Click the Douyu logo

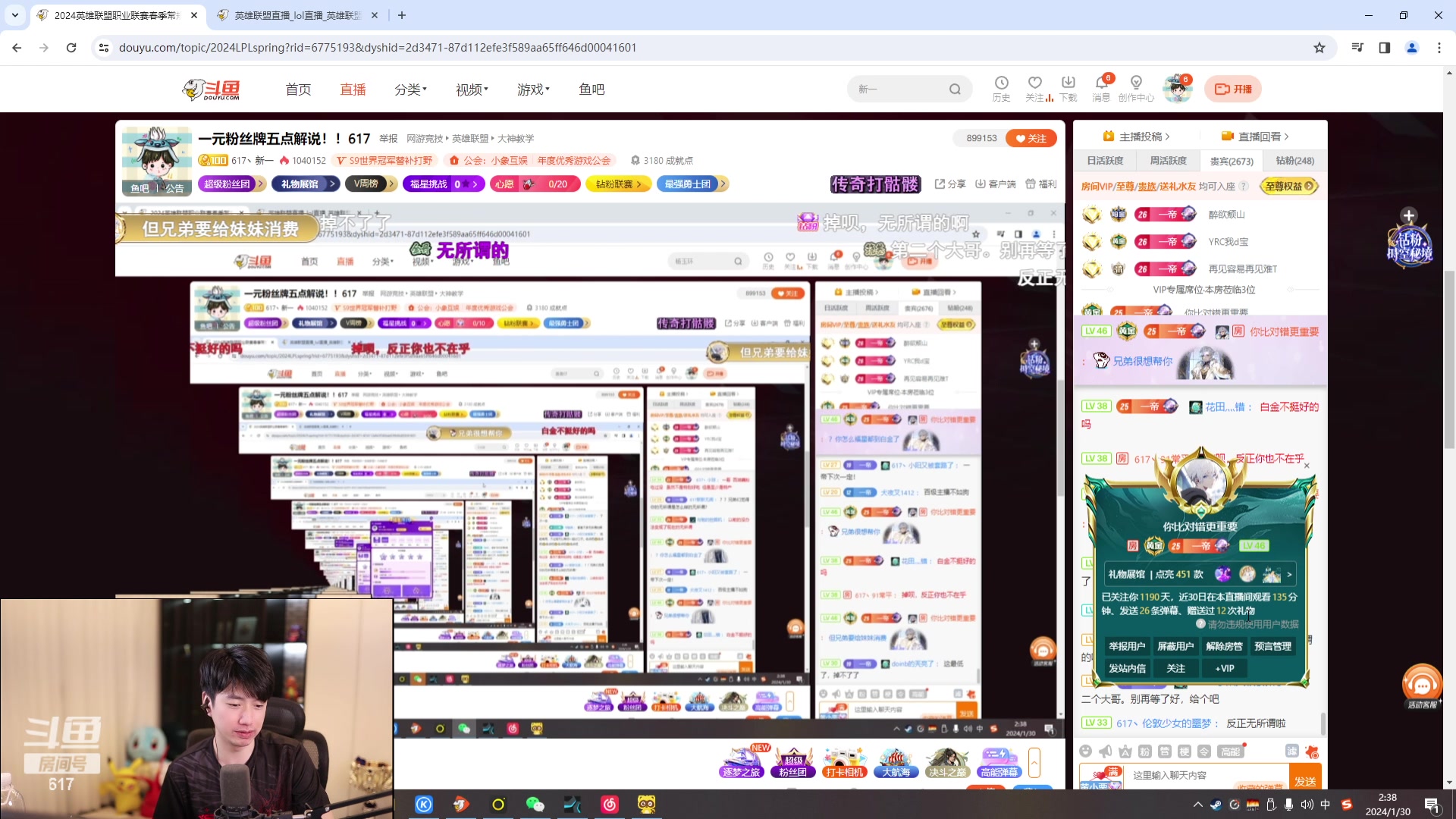pyautogui.click(x=212, y=89)
